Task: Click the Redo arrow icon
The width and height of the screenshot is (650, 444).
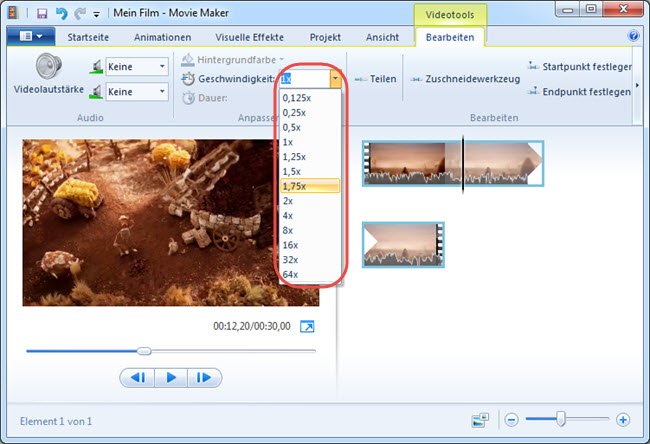Action: (x=80, y=14)
